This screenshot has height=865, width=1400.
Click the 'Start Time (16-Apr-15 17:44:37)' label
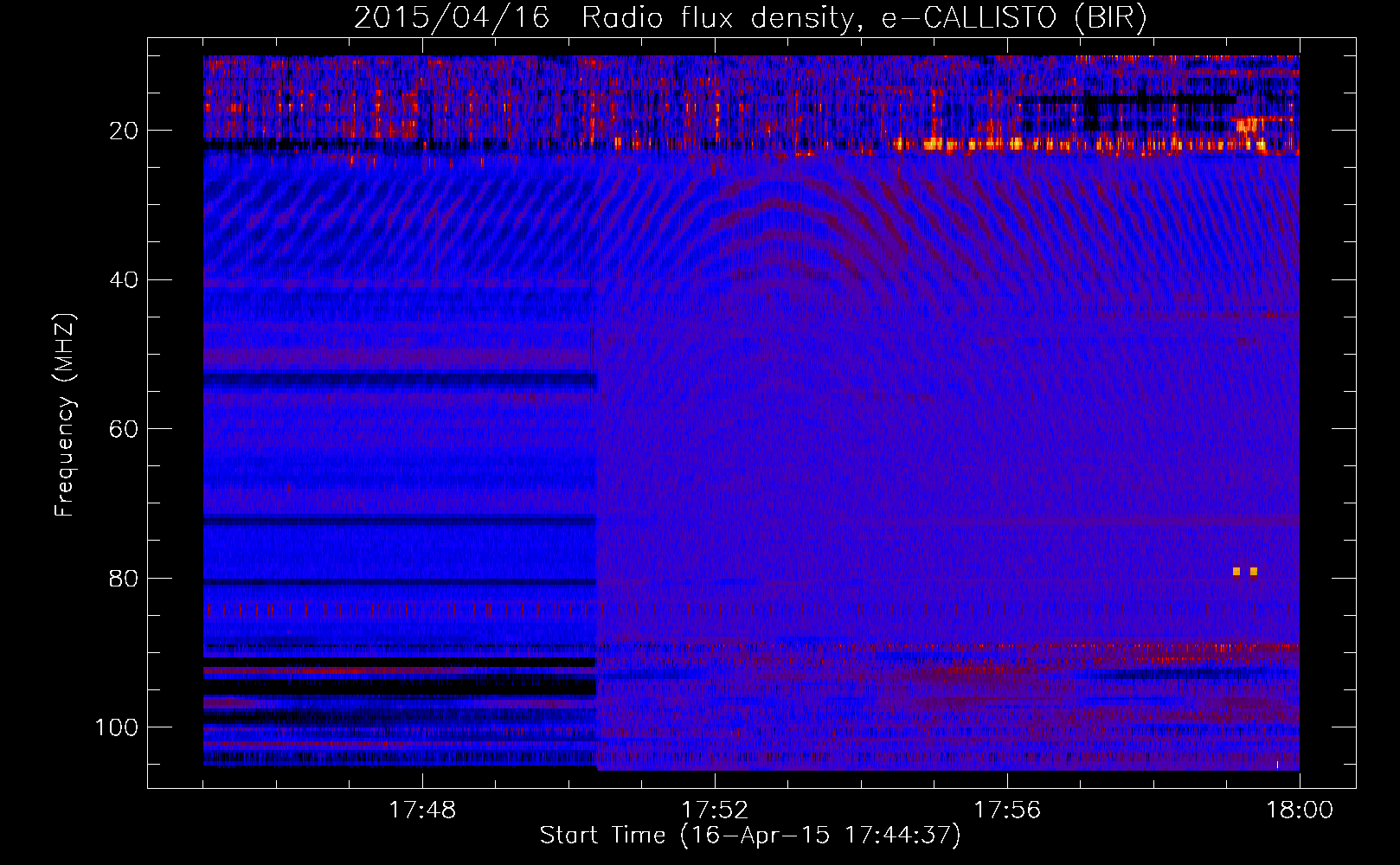pyautogui.click(x=750, y=836)
